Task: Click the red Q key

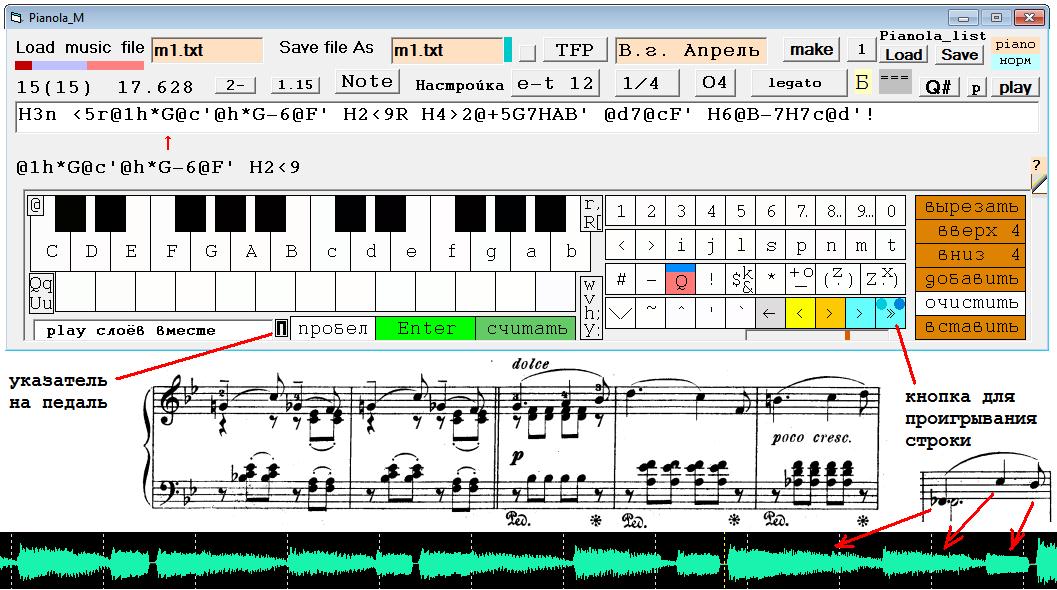Action: pos(681,278)
